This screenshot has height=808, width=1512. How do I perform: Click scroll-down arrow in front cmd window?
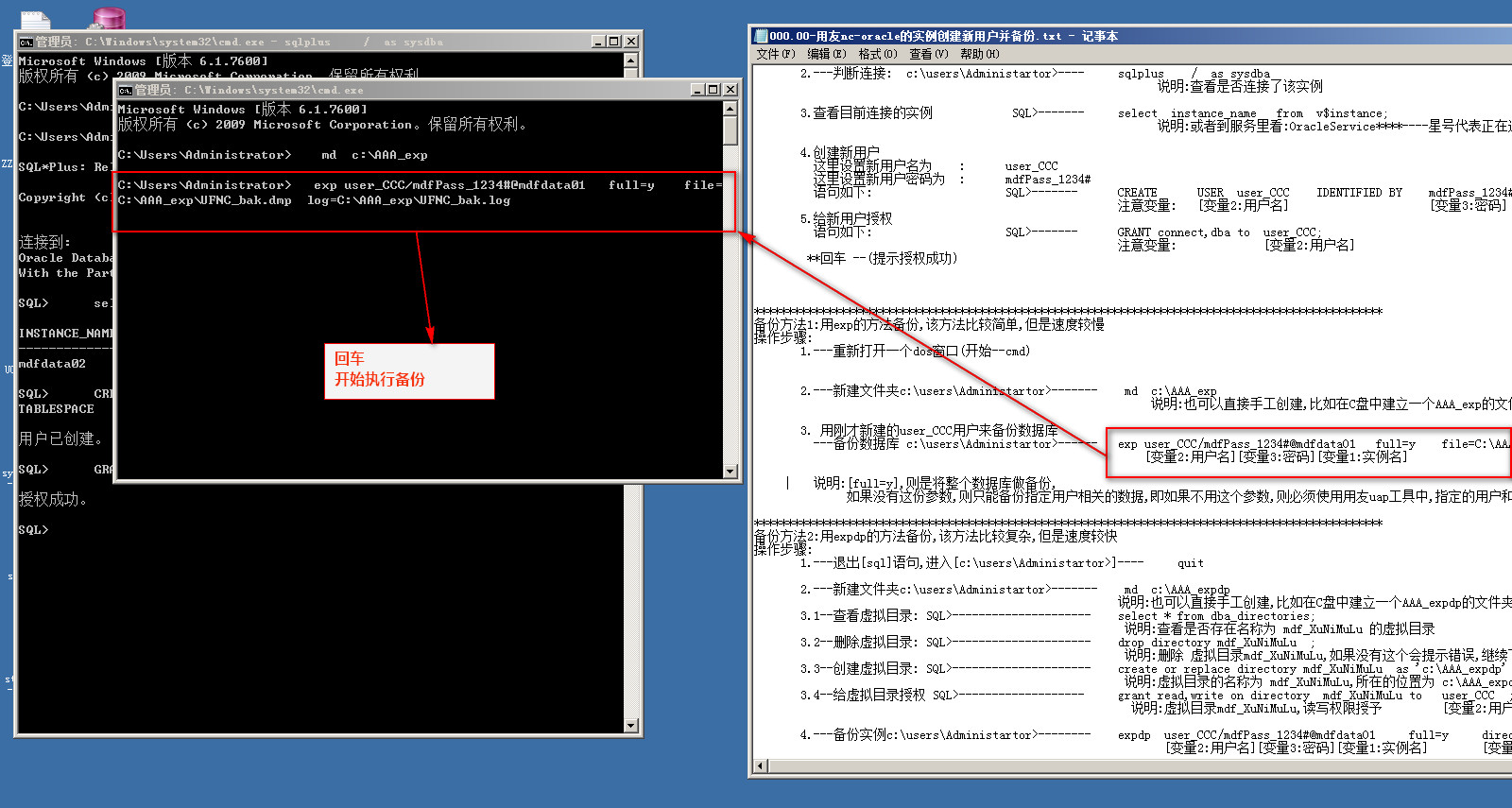(730, 471)
